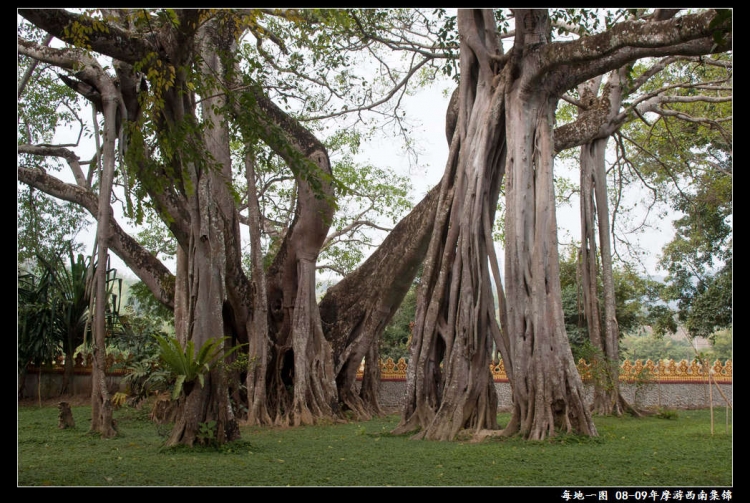The image size is (750, 503).
Task: Click the small tree stump on the lawn
Action: tap(66, 415)
